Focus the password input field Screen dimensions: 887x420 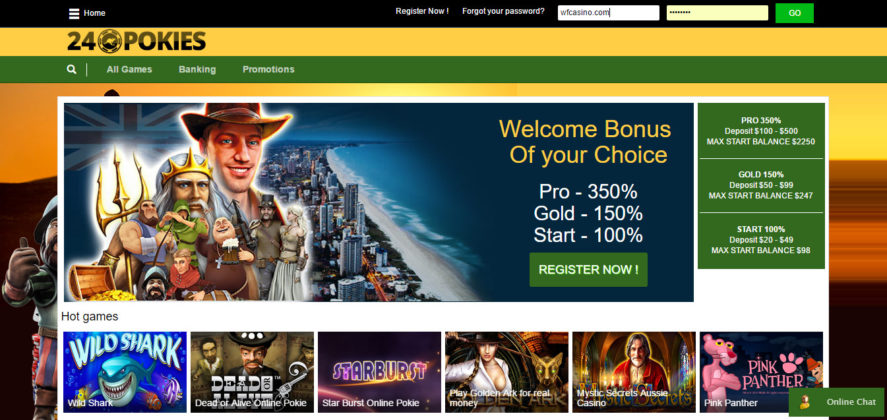pos(717,12)
